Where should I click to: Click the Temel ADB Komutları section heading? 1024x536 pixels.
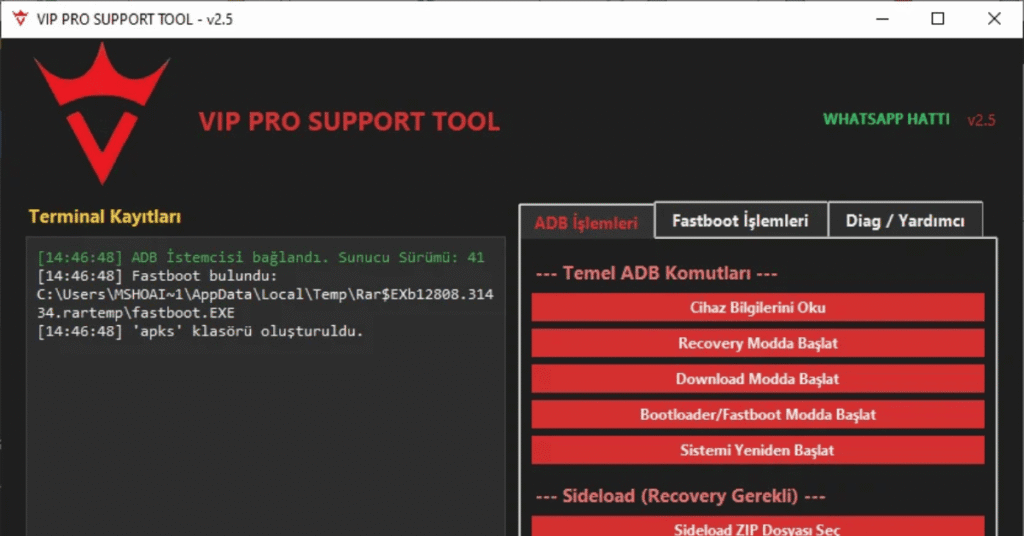(656, 273)
